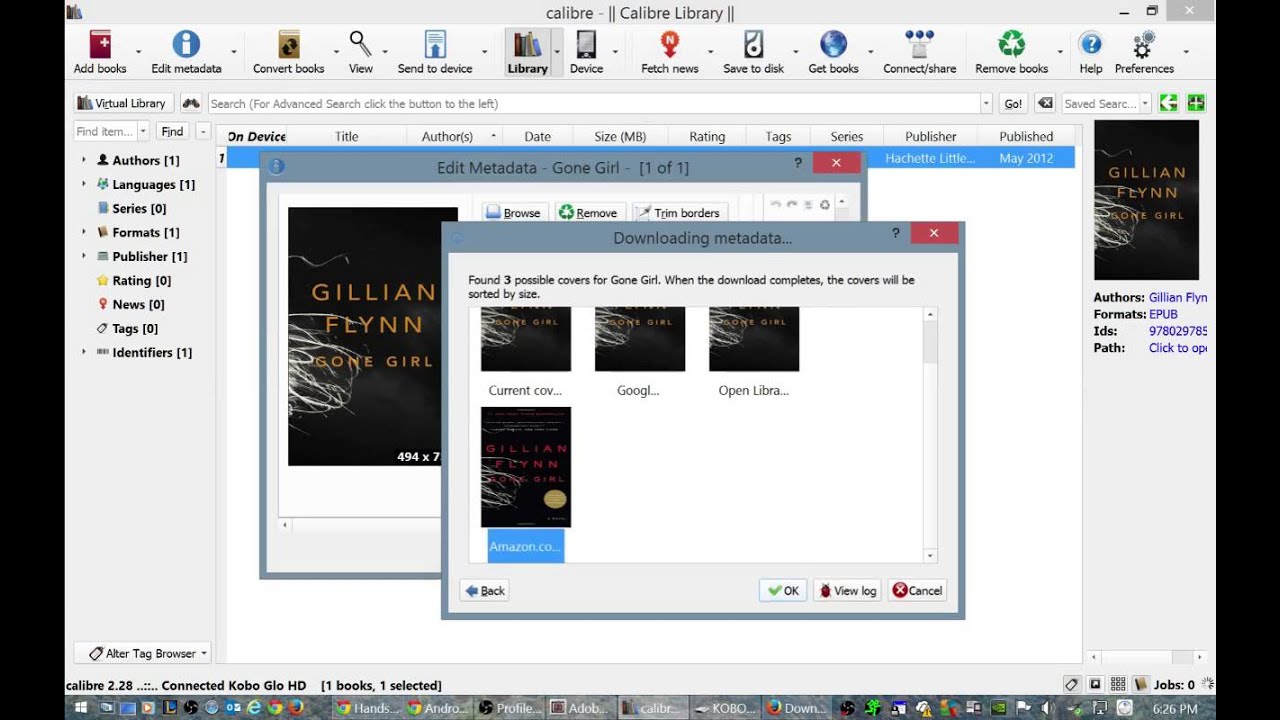Click the Jobs spinner icon in status bar
The image size is (1280, 720).
point(1207,685)
